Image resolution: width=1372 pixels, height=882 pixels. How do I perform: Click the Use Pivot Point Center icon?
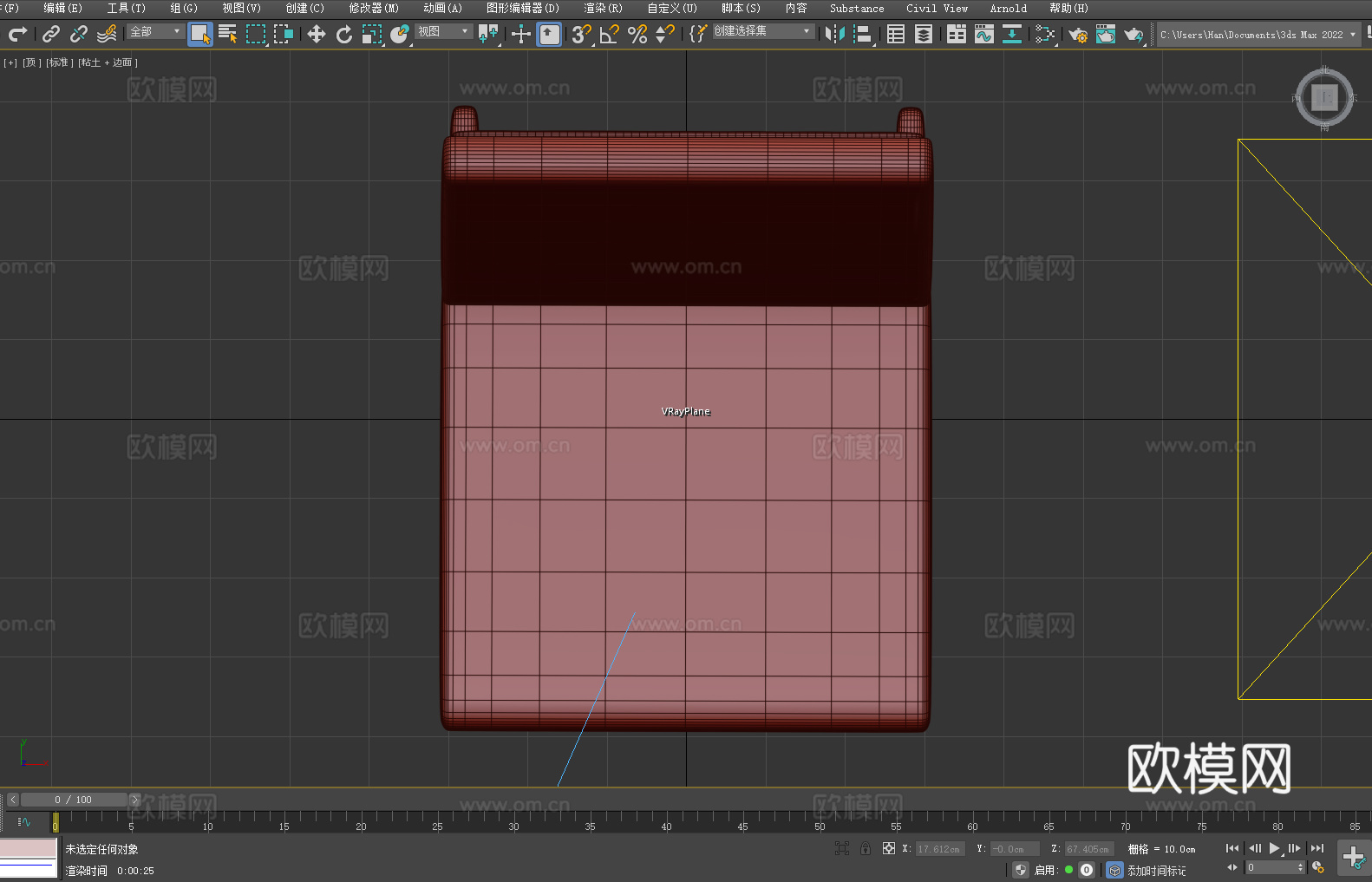pyautogui.click(x=488, y=34)
